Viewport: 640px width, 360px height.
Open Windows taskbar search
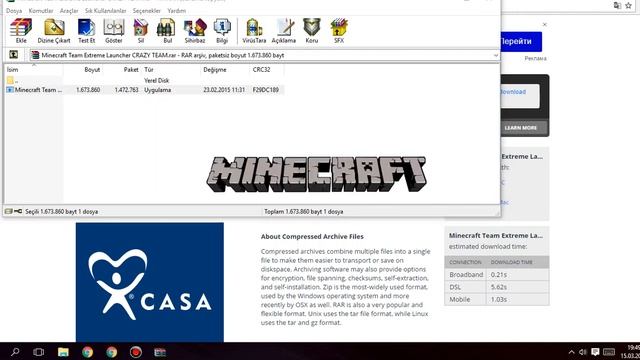pyautogui.click(x=15, y=352)
